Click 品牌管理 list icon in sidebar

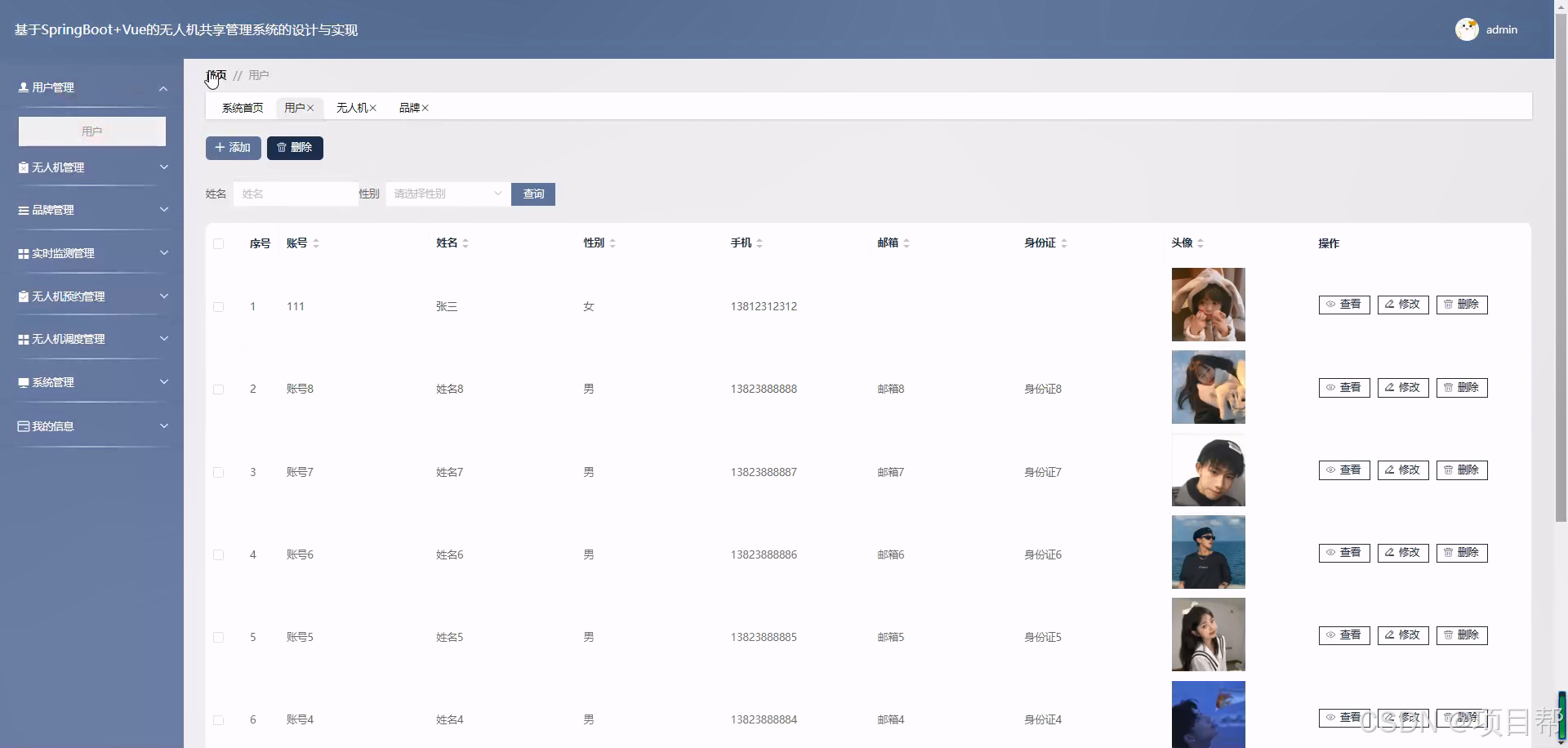pos(23,210)
